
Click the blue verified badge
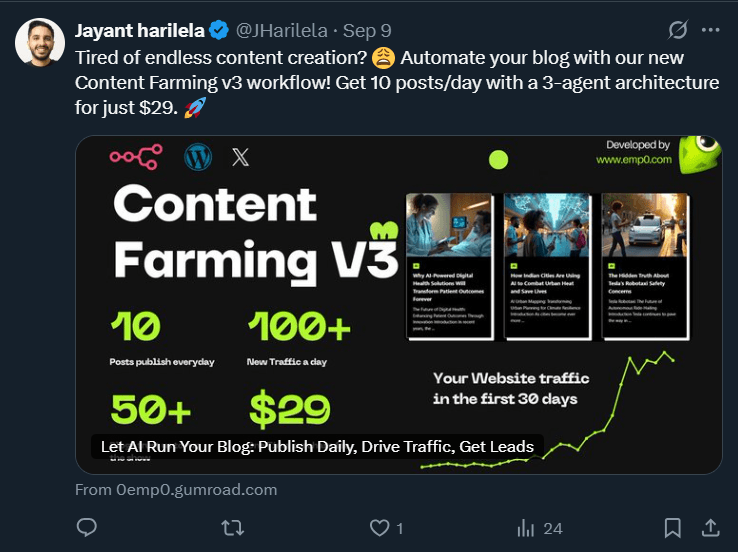(219, 30)
